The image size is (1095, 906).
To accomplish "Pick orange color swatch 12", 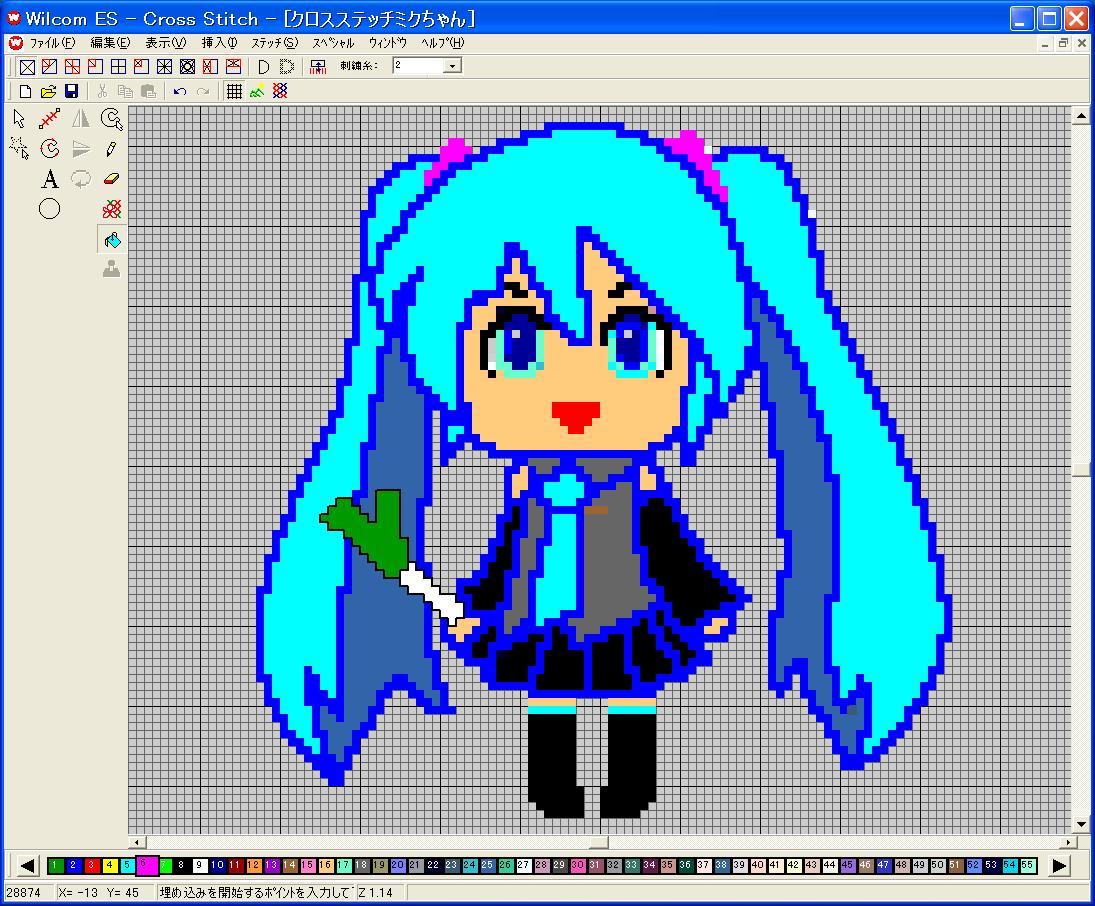I will [x=253, y=865].
